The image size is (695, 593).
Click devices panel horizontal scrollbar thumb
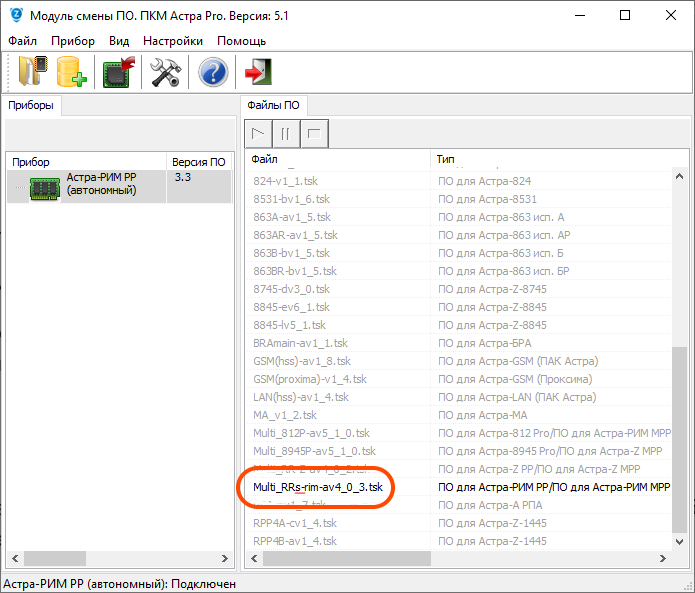(x=55, y=558)
